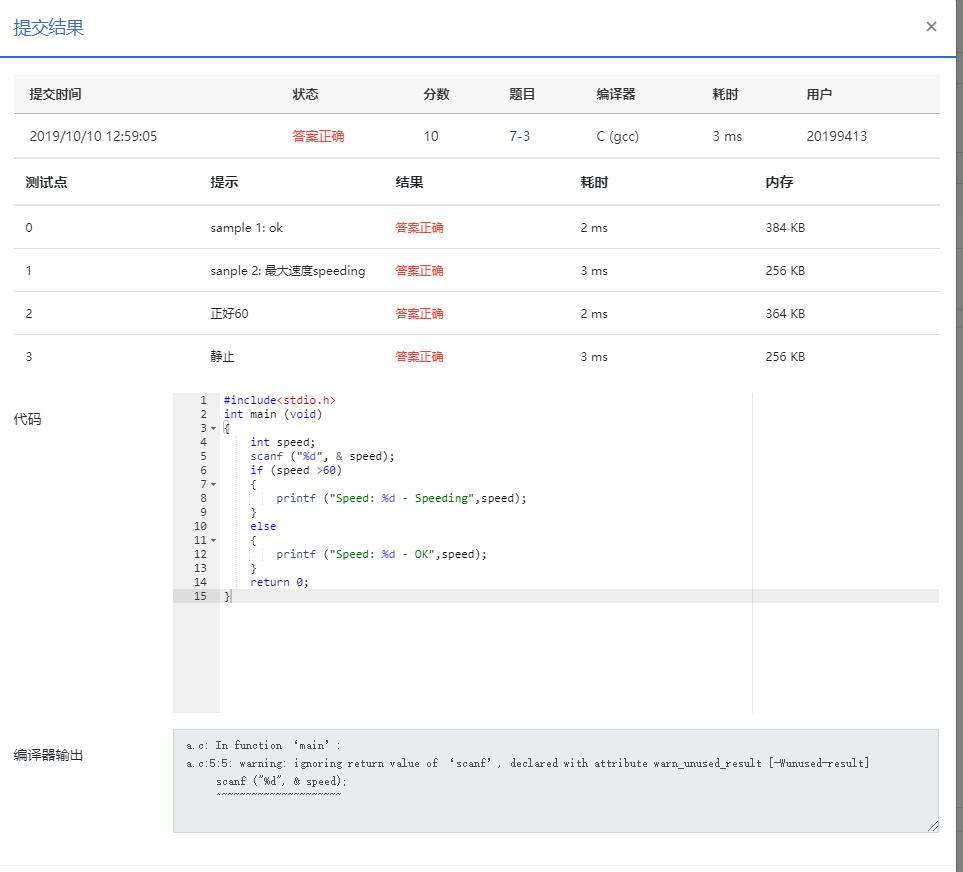Click line number 15 in gutter

coord(200,596)
